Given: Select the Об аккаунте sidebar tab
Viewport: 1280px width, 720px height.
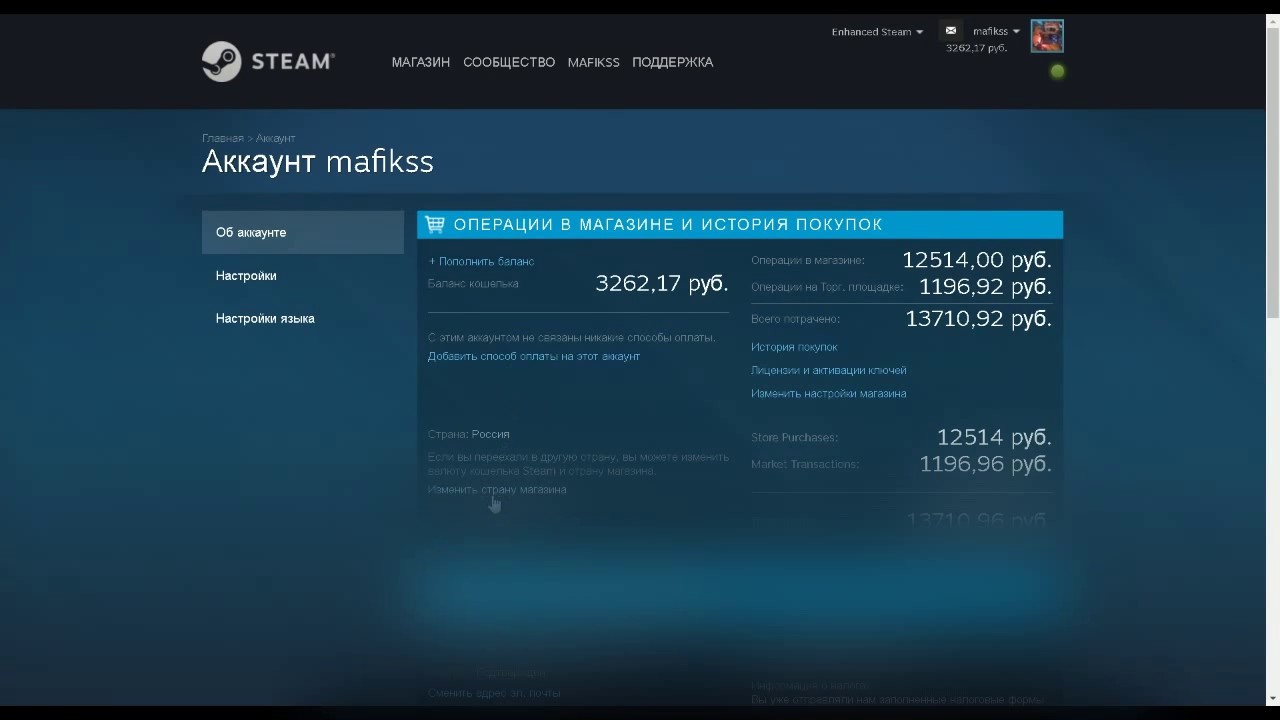Looking at the screenshot, I should [x=303, y=232].
